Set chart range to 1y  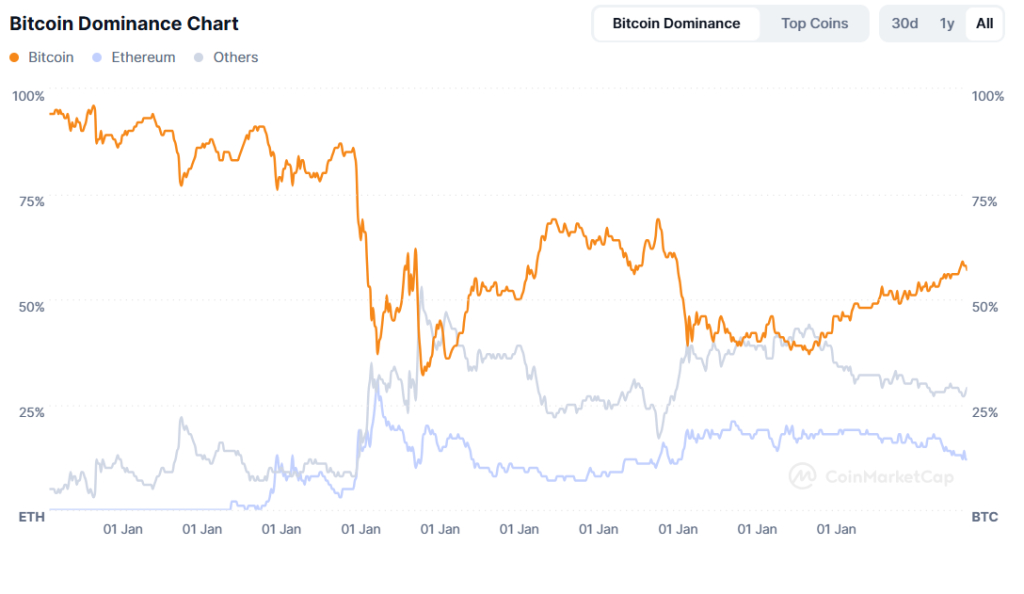(x=946, y=23)
